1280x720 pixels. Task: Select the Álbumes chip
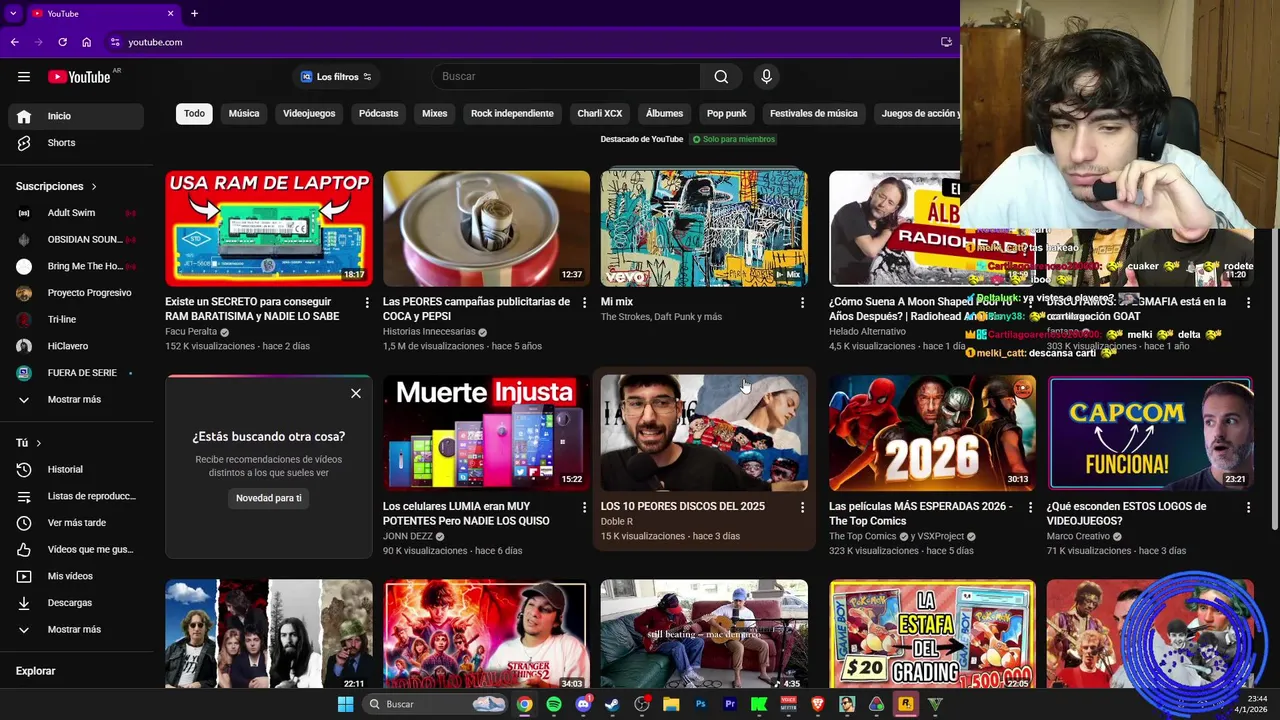point(665,114)
